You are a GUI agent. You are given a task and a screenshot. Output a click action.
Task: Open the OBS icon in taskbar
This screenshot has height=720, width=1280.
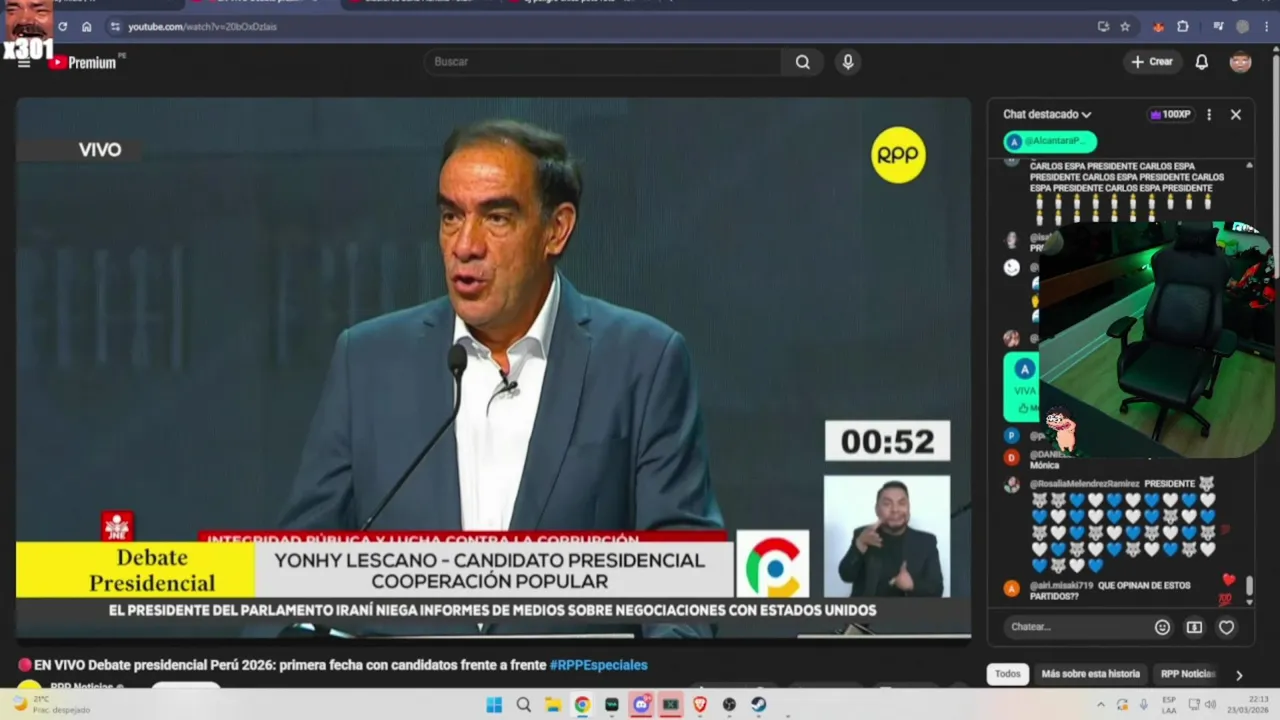[x=729, y=705]
